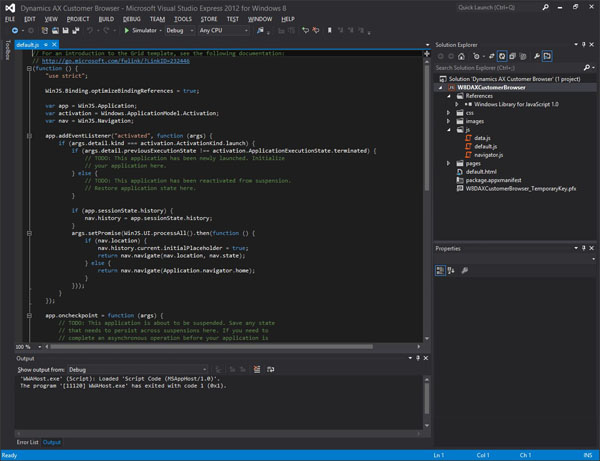The width and height of the screenshot is (600, 461).
Task: Click the New Project toolbar icon
Action: point(45,30)
